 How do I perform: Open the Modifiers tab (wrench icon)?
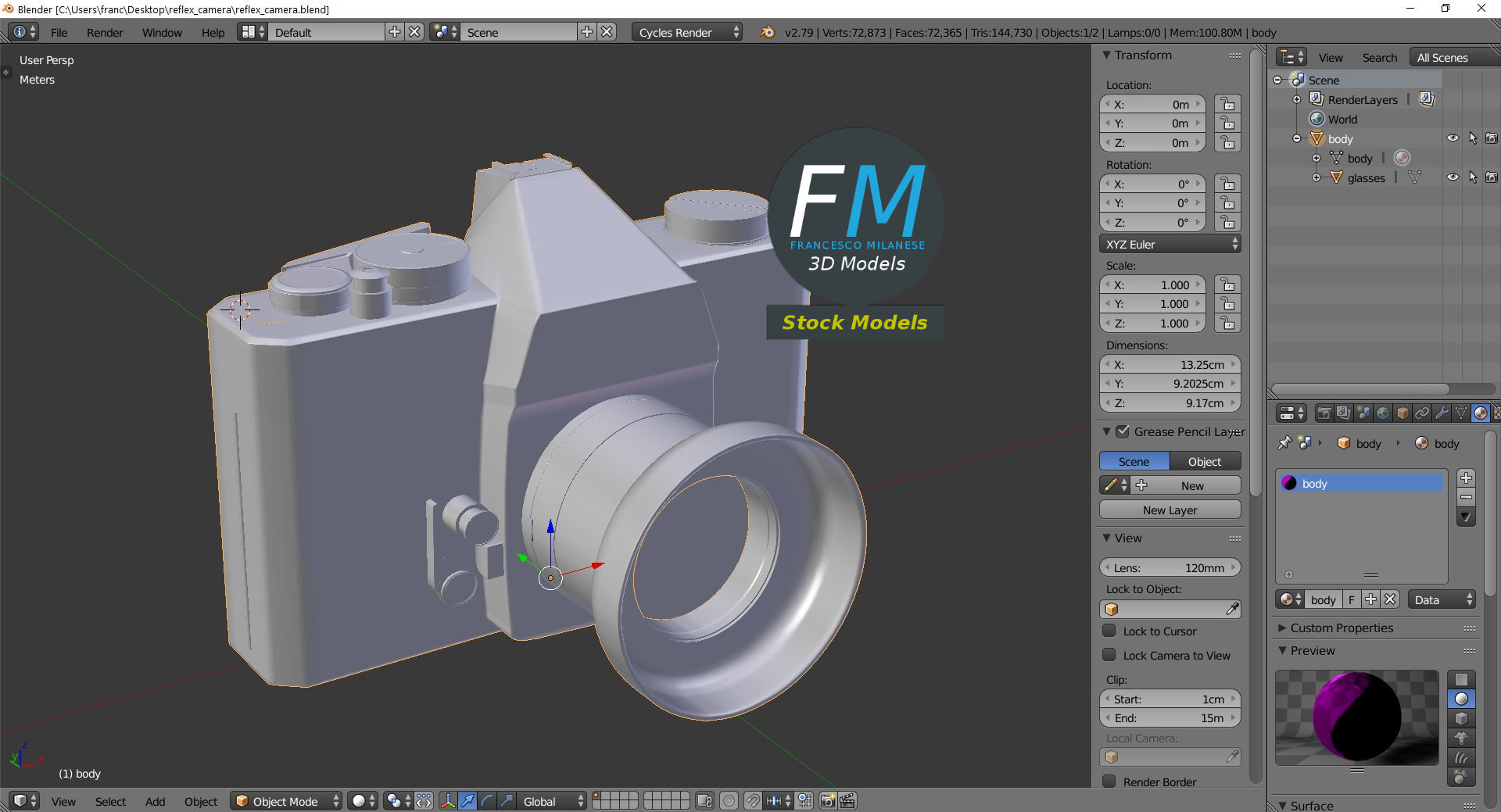[x=1442, y=413]
